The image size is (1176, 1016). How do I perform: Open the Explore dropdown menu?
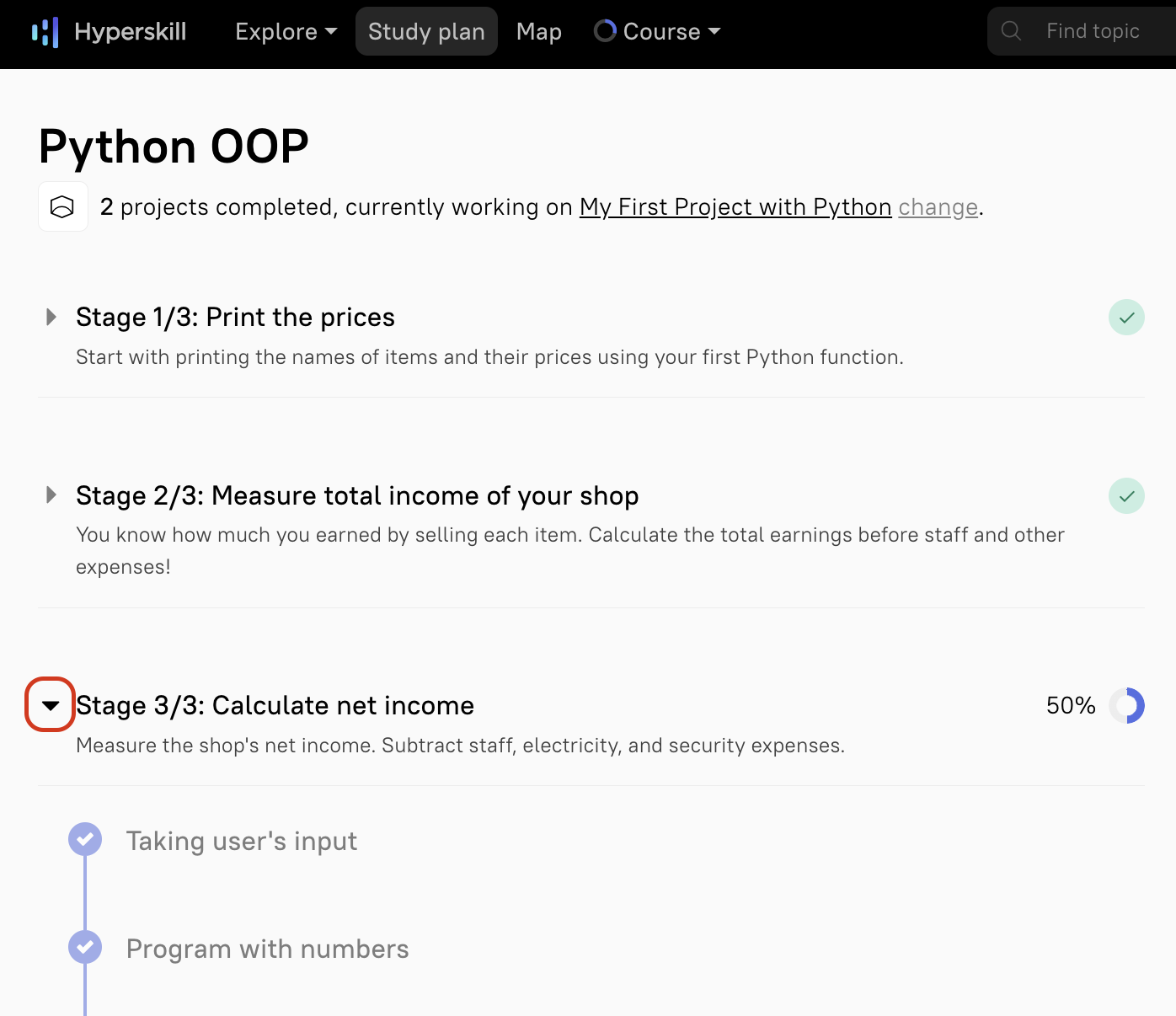tap(286, 32)
